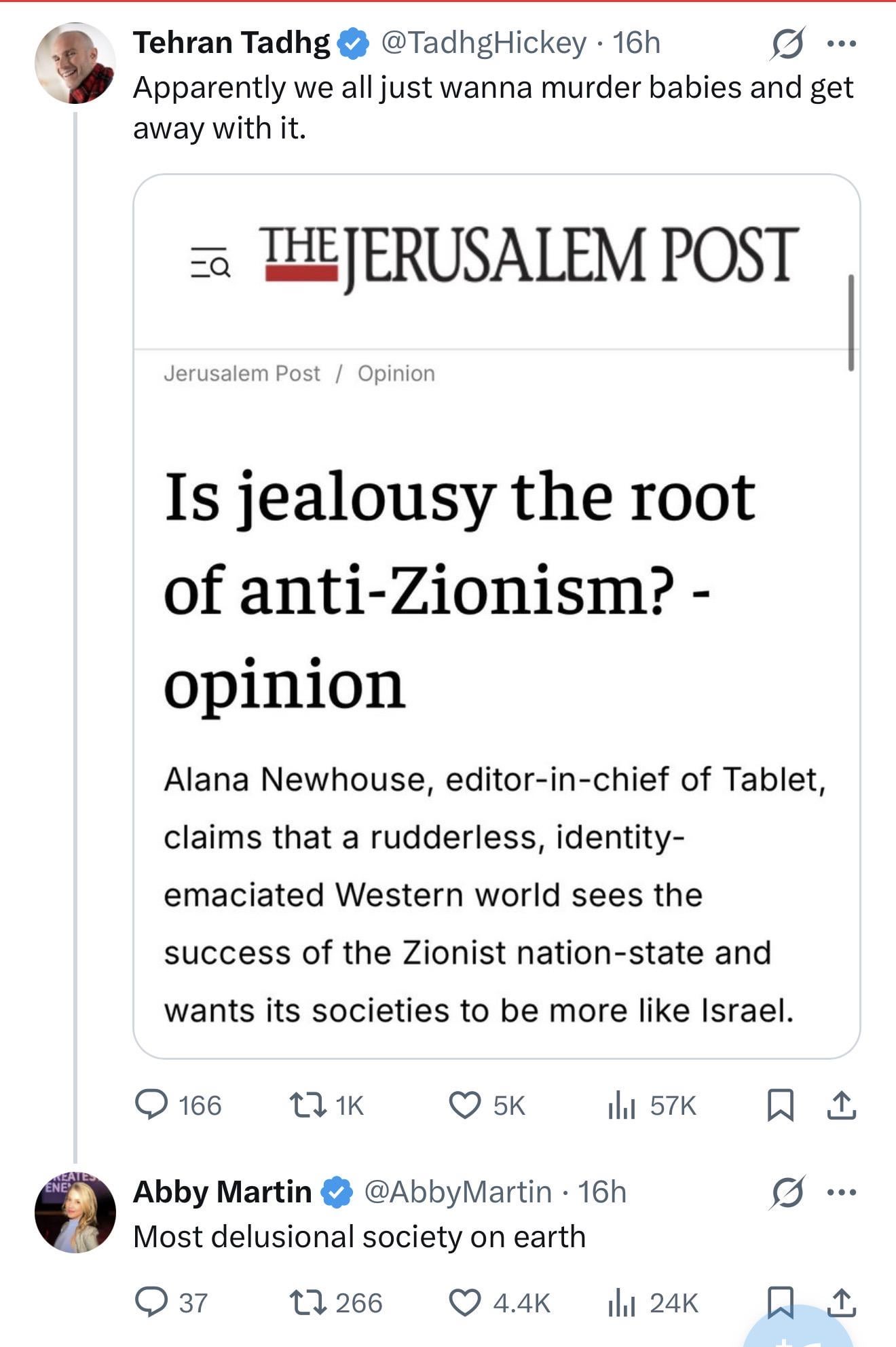The width and height of the screenshot is (896, 1347).
Task: Open Grok icon on Tehran Tadhg's tweet
Action: 787,44
